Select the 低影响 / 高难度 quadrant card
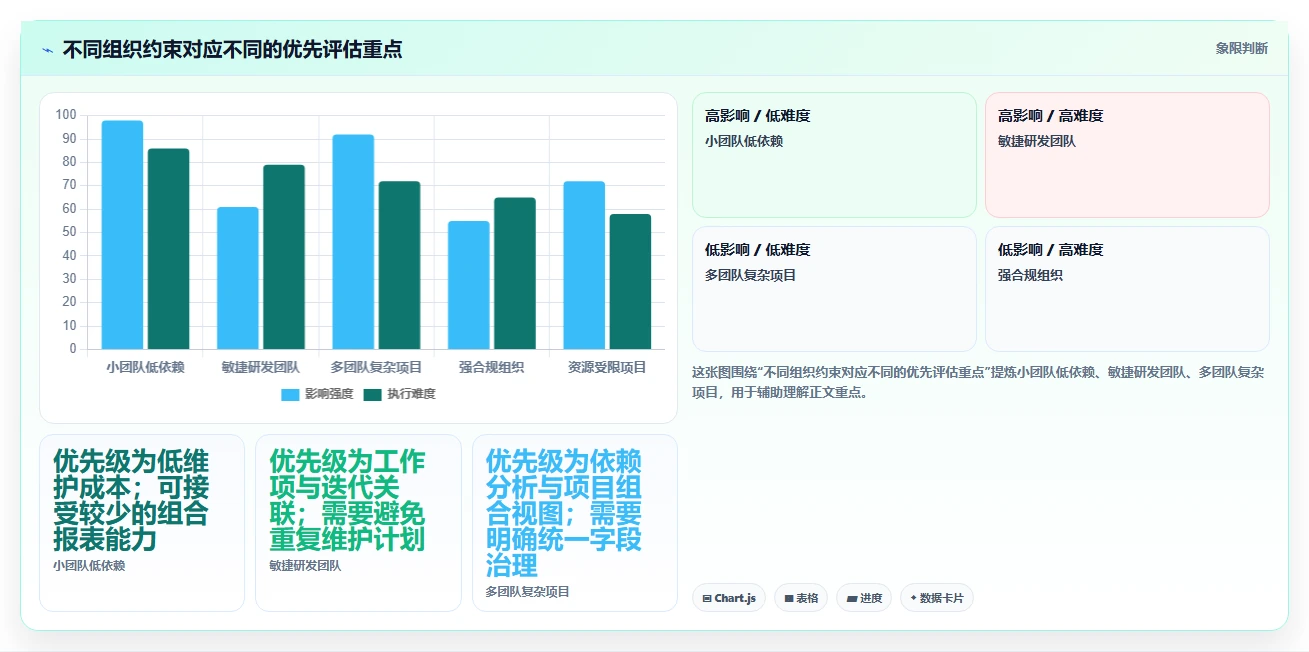The image size is (1309, 652). (x=1127, y=289)
